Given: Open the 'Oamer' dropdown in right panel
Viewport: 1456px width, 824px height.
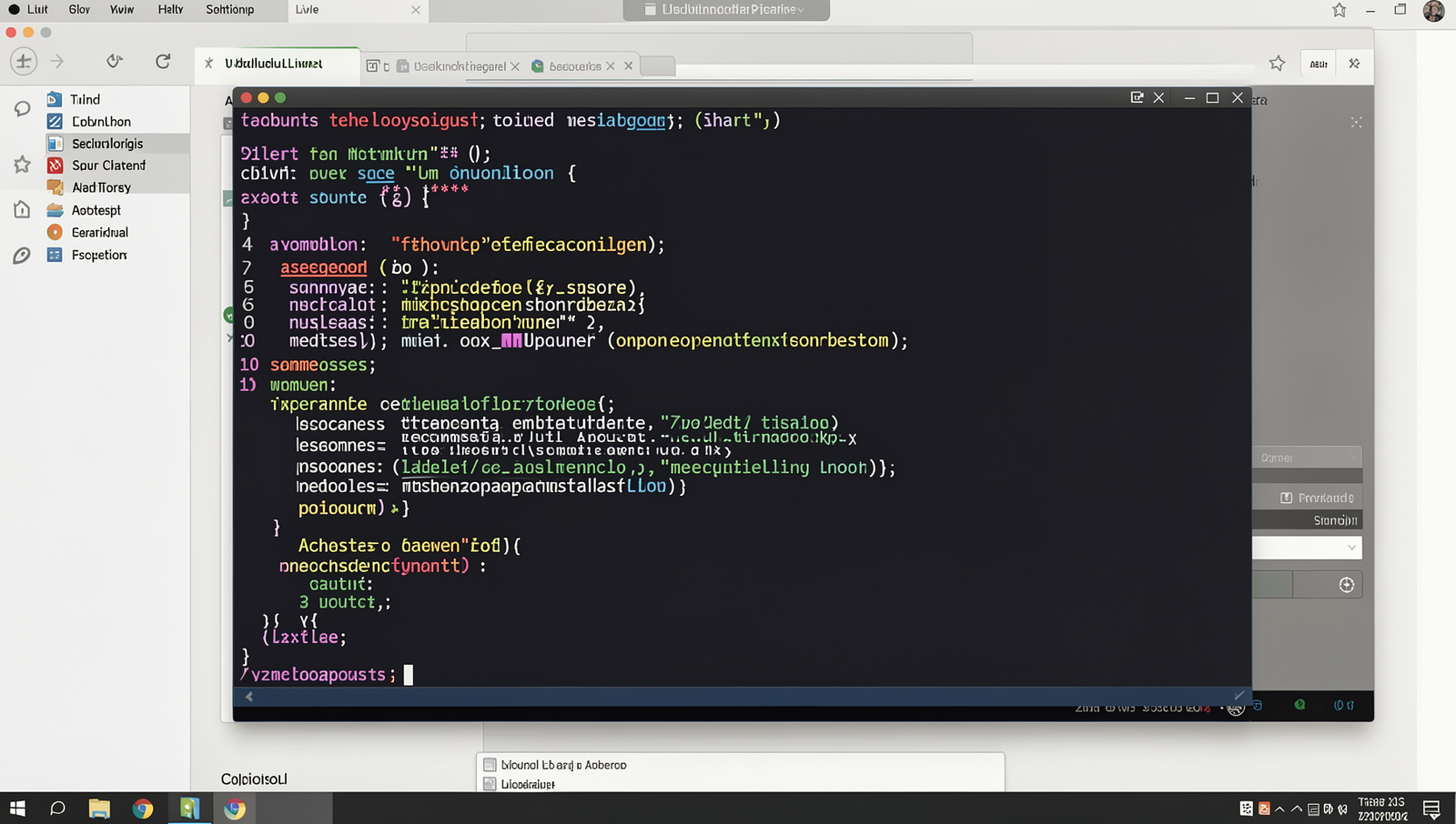Looking at the screenshot, I should (1307, 457).
